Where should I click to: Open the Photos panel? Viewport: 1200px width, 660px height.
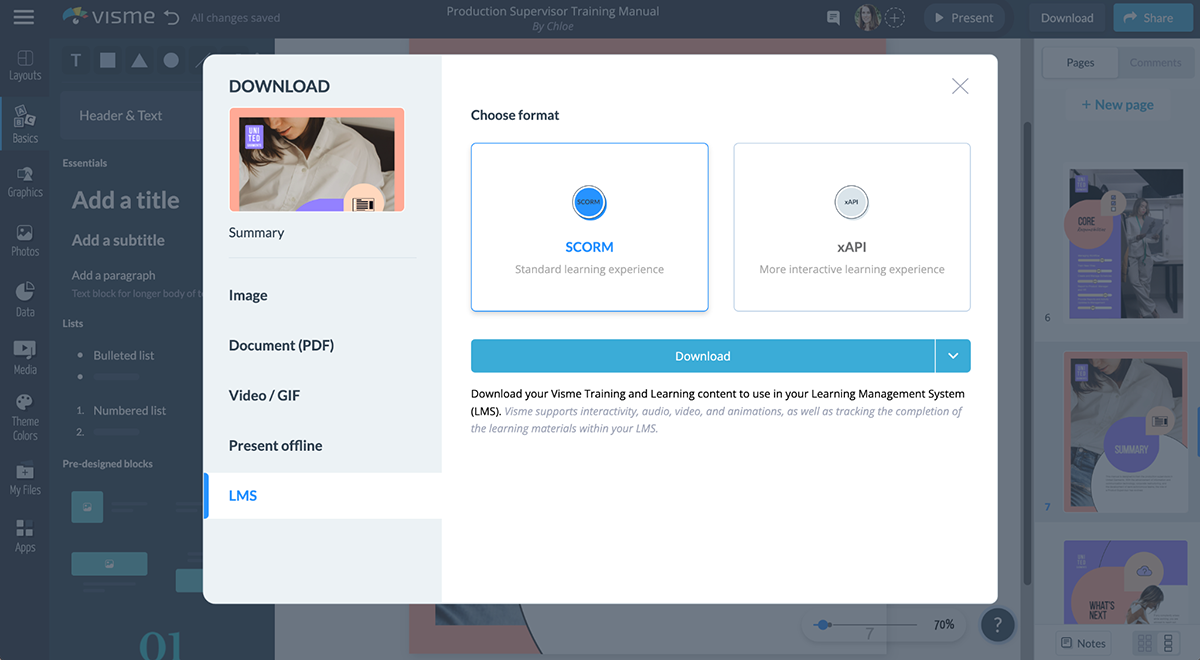point(24,238)
